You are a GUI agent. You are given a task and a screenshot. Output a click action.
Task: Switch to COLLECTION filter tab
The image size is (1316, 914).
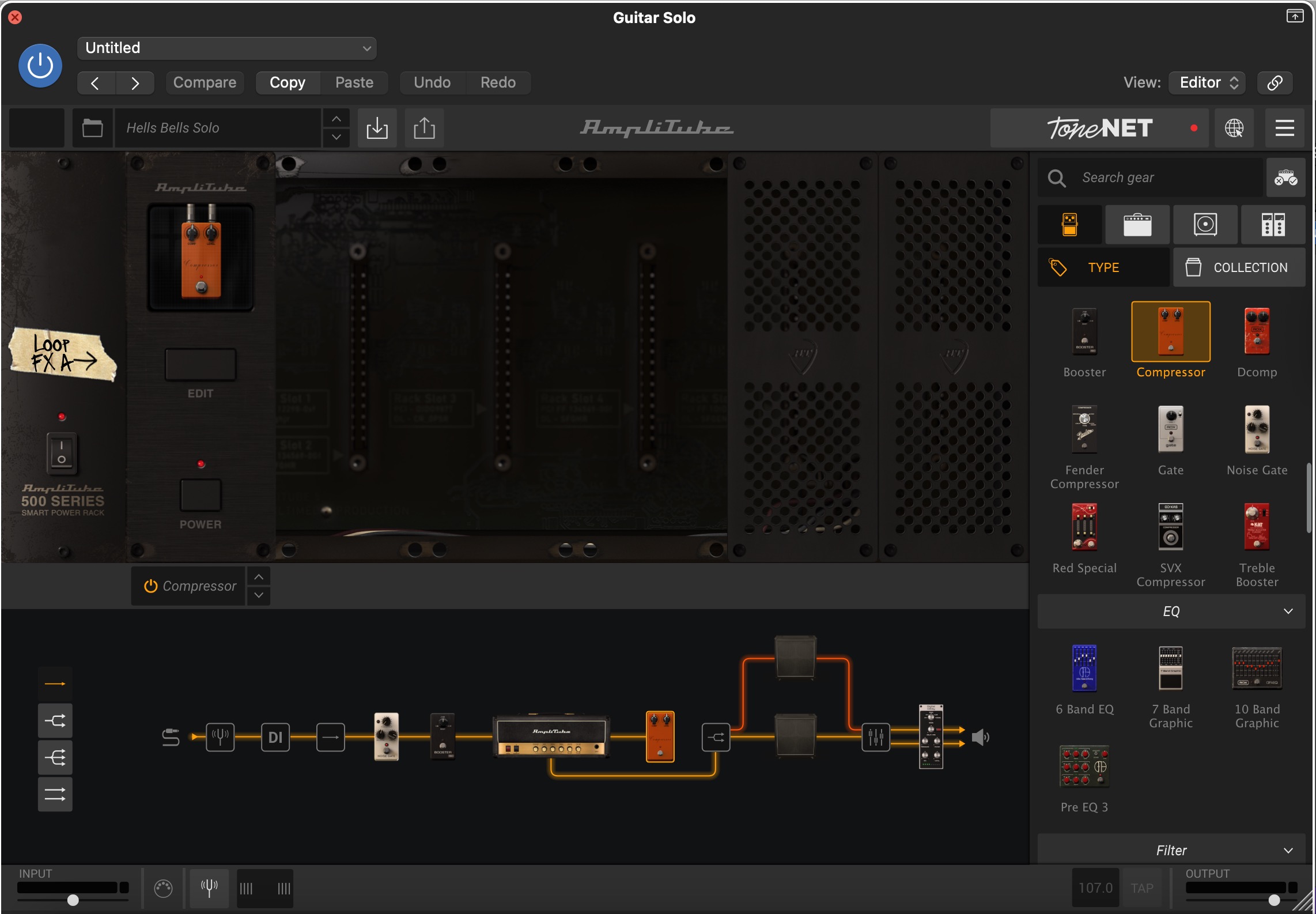pos(1239,267)
